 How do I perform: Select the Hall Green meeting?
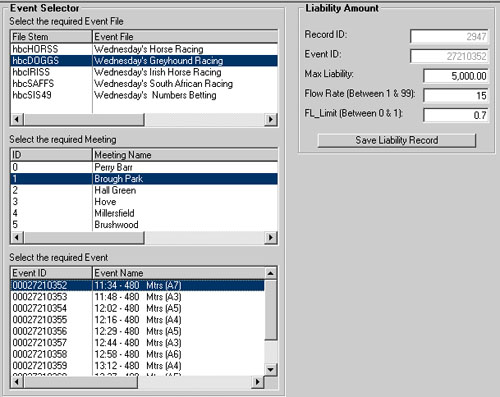pyautogui.click(x=144, y=190)
